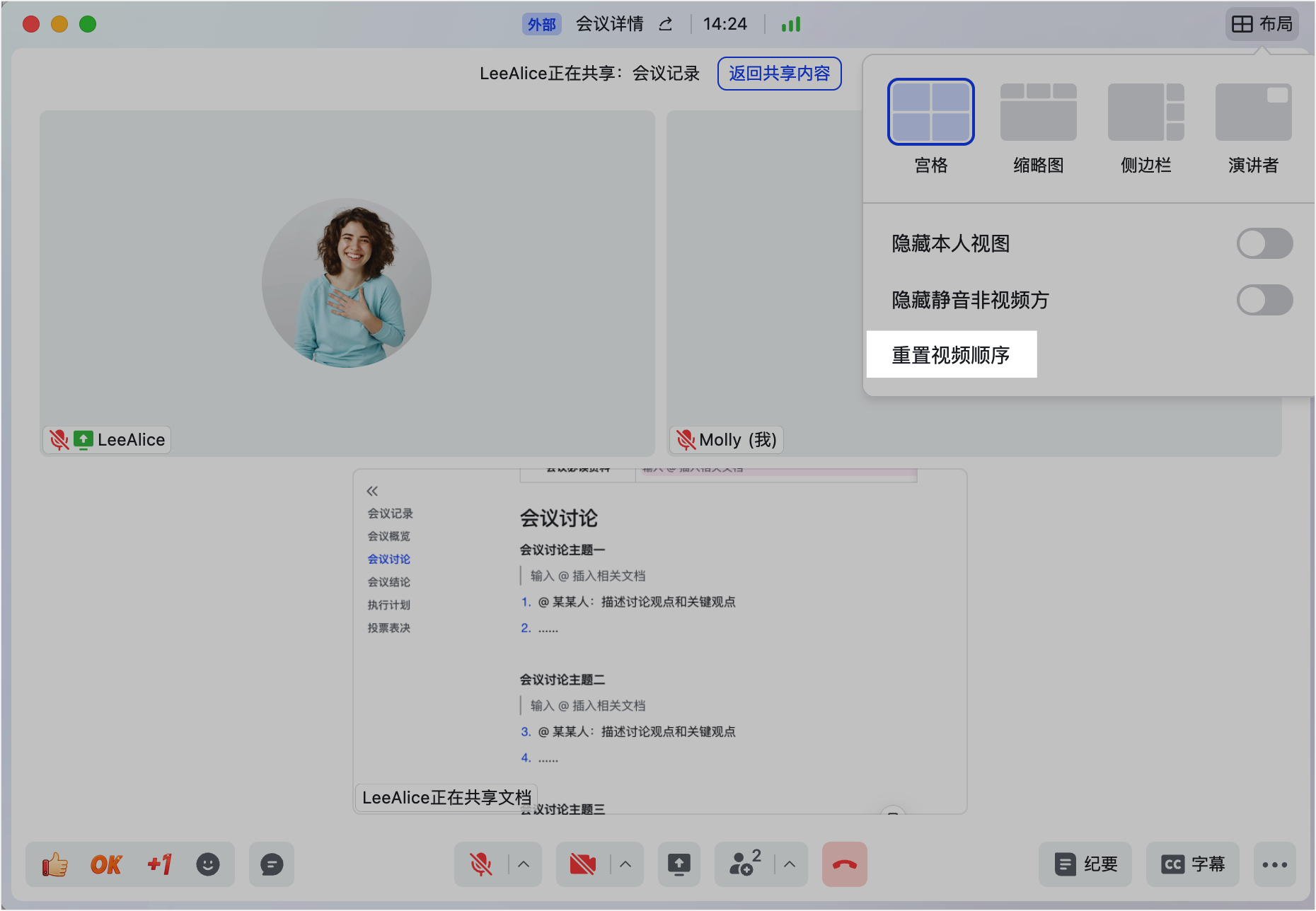Click the LeeAlice正在共享文档 label
This screenshot has height=911, width=1316.
446,798
